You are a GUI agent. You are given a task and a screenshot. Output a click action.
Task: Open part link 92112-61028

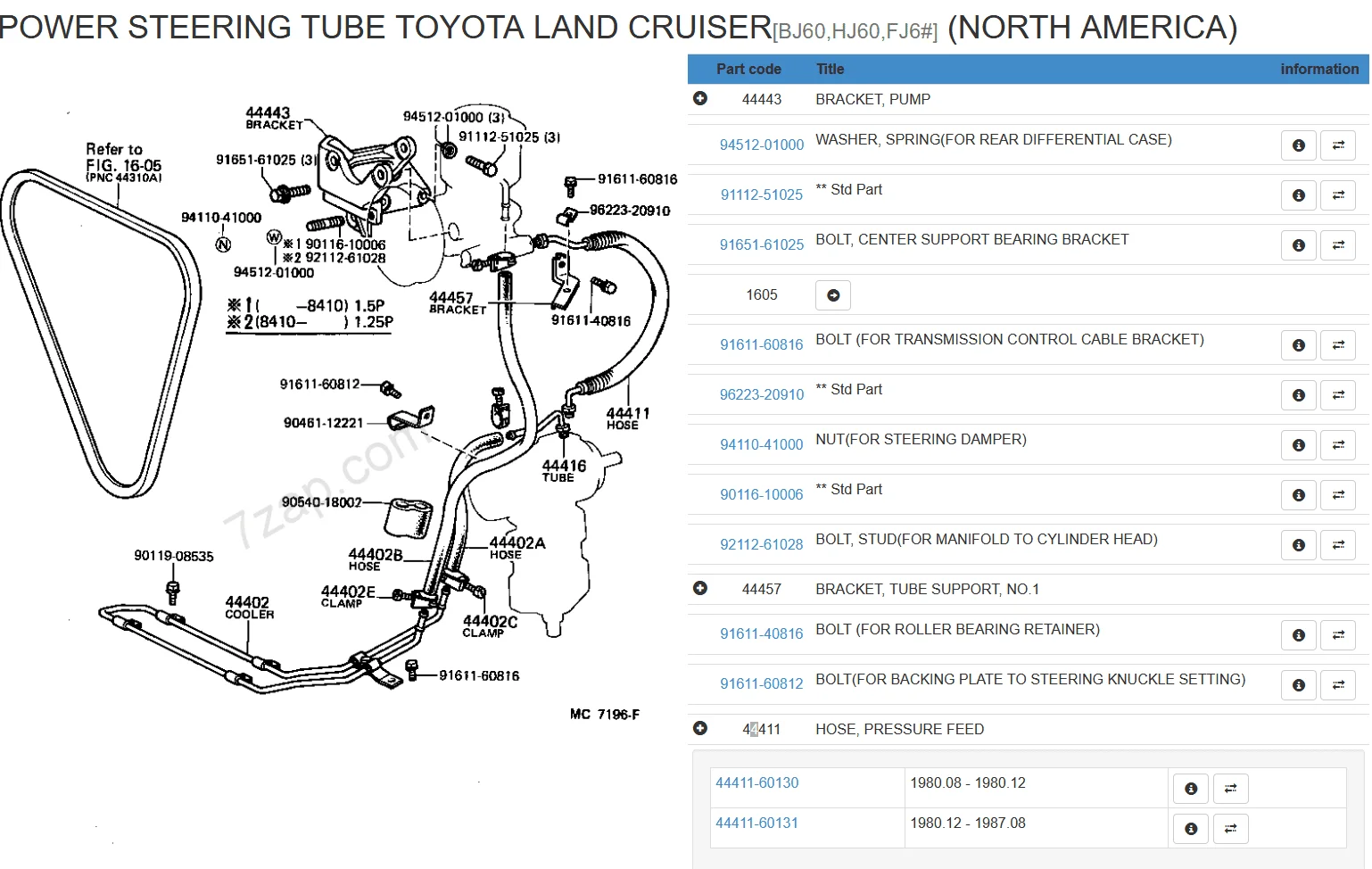coord(762,544)
